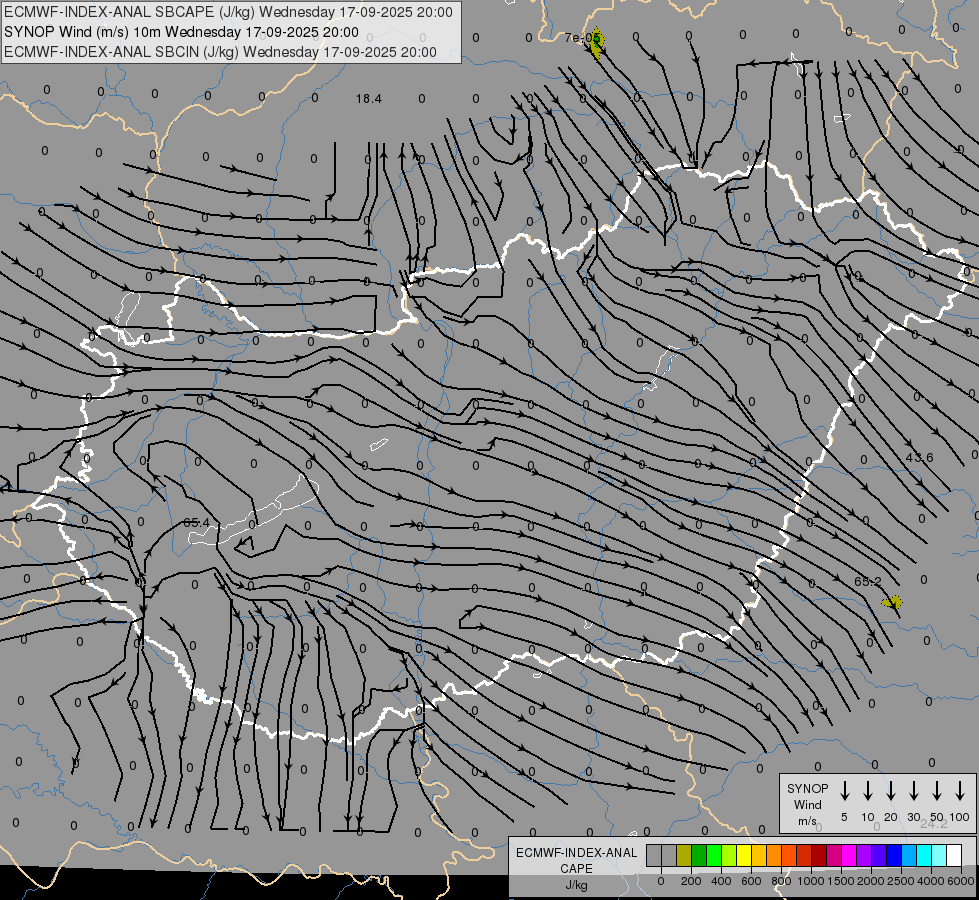Click the 18.4 value label on map
Screen dimensions: 979x900
pyautogui.click(x=369, y=98)
